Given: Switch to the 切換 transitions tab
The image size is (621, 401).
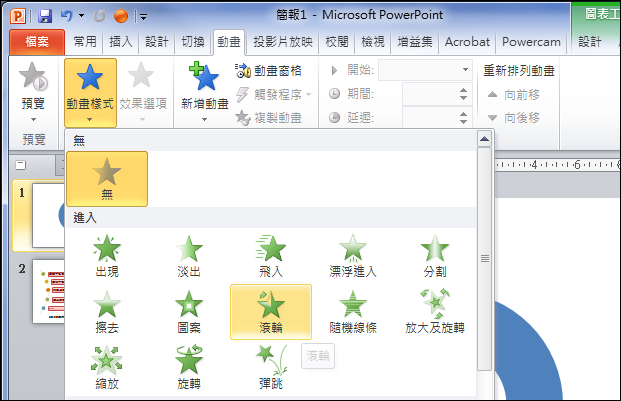Looking at the screenshot, I should (193, 42).
